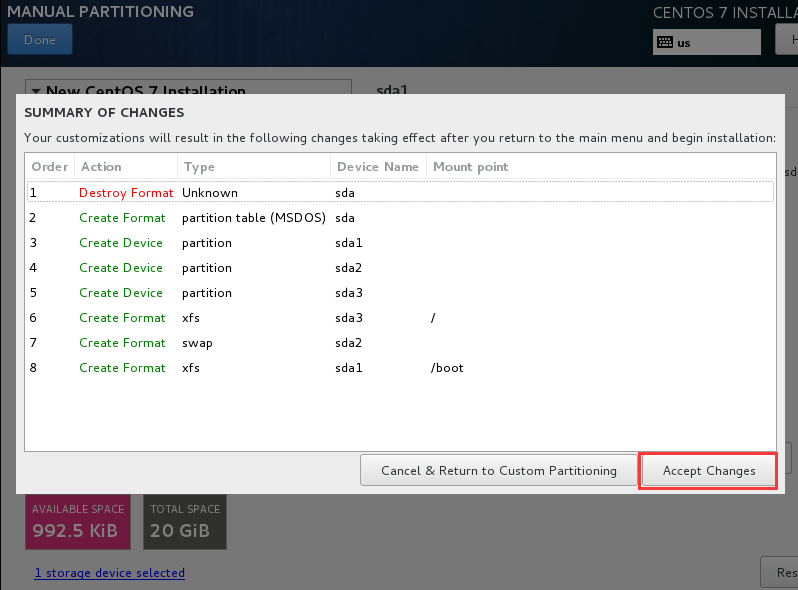This screenshot has height=590, width=798.
Task: Select the partition table (MSDOS) cell
Action: tap(253, 218)
